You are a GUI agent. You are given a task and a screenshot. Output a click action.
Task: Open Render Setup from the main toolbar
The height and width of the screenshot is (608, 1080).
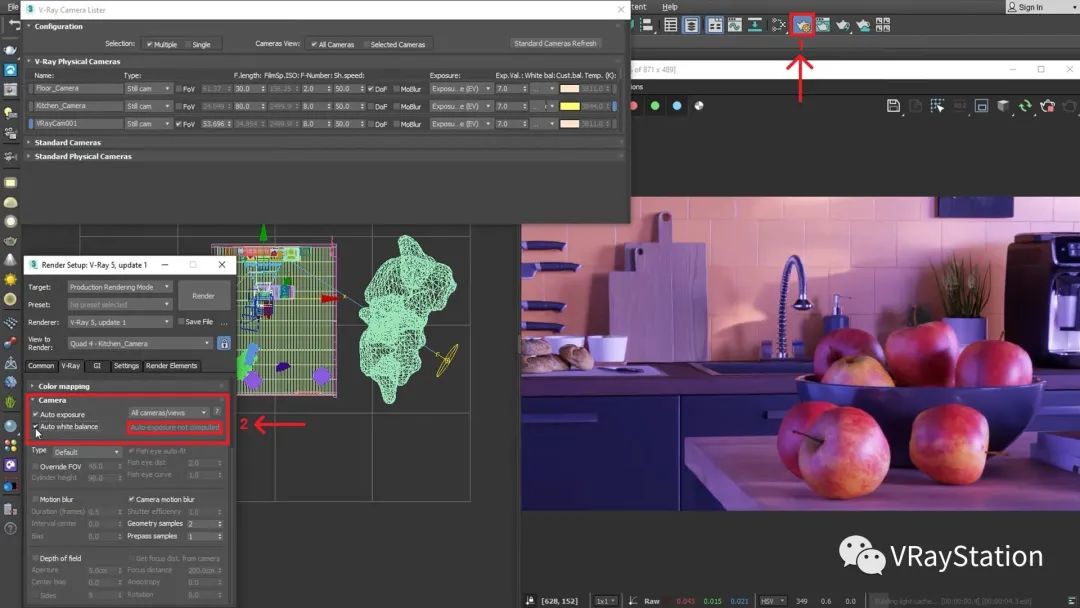pyautogui.click(x=802, y=25)
